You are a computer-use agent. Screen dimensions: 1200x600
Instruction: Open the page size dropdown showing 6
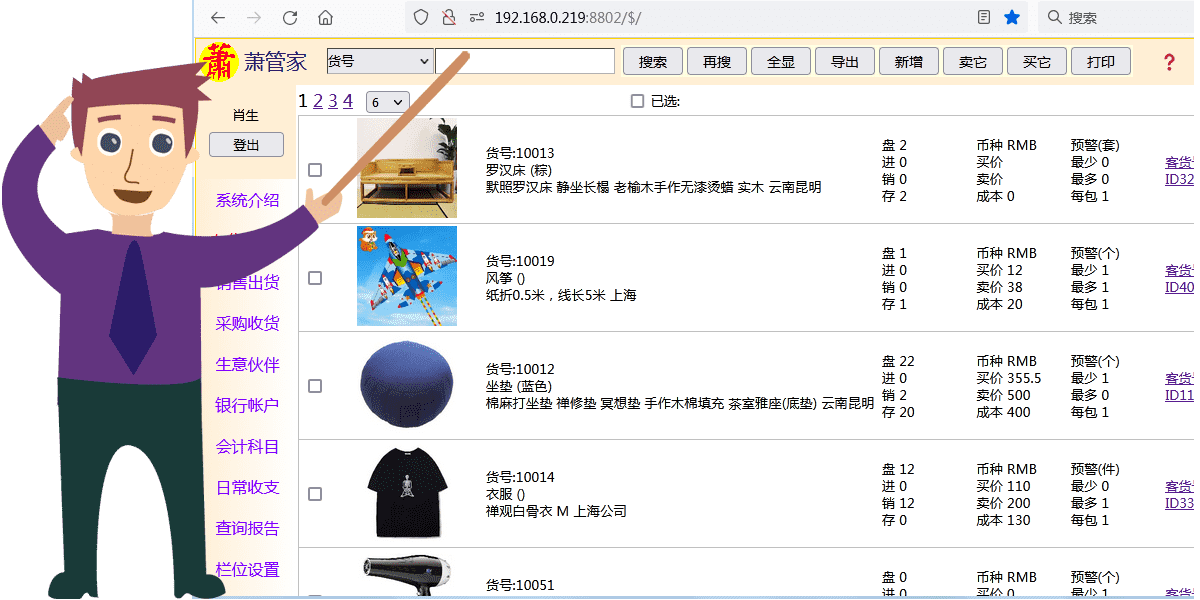point(388,101)
